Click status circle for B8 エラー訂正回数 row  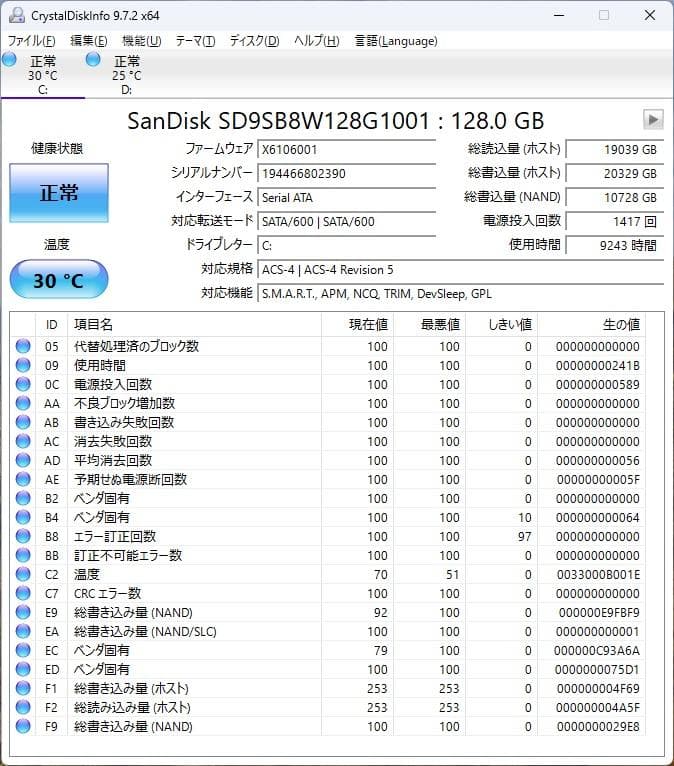coord(23,536)
